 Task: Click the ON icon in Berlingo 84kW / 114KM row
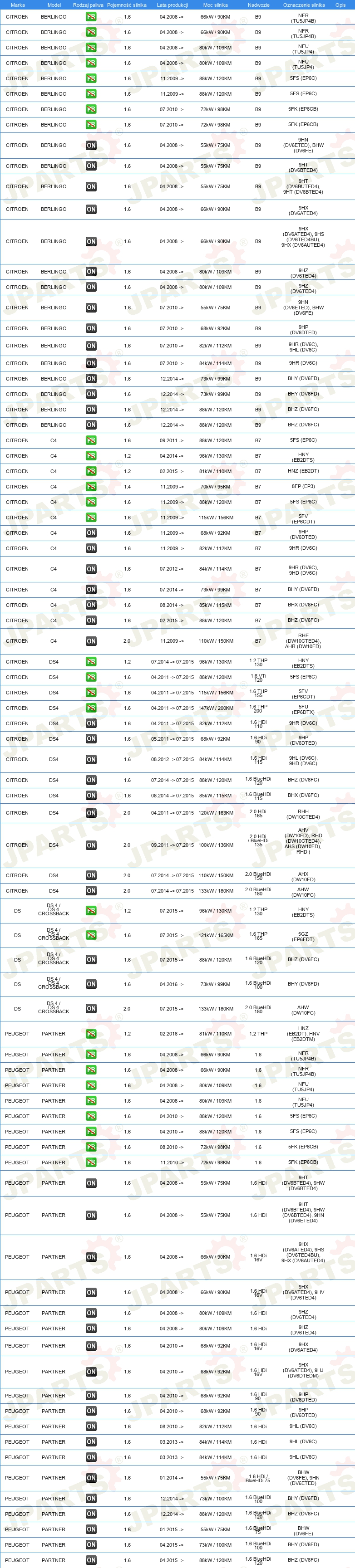[91, 363]
